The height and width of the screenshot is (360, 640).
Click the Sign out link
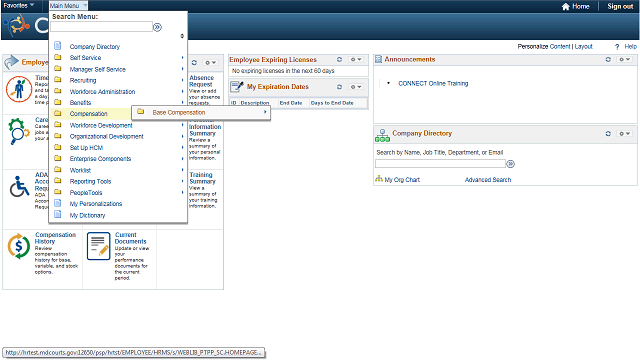pyautogui.click(x=620, y=6)
